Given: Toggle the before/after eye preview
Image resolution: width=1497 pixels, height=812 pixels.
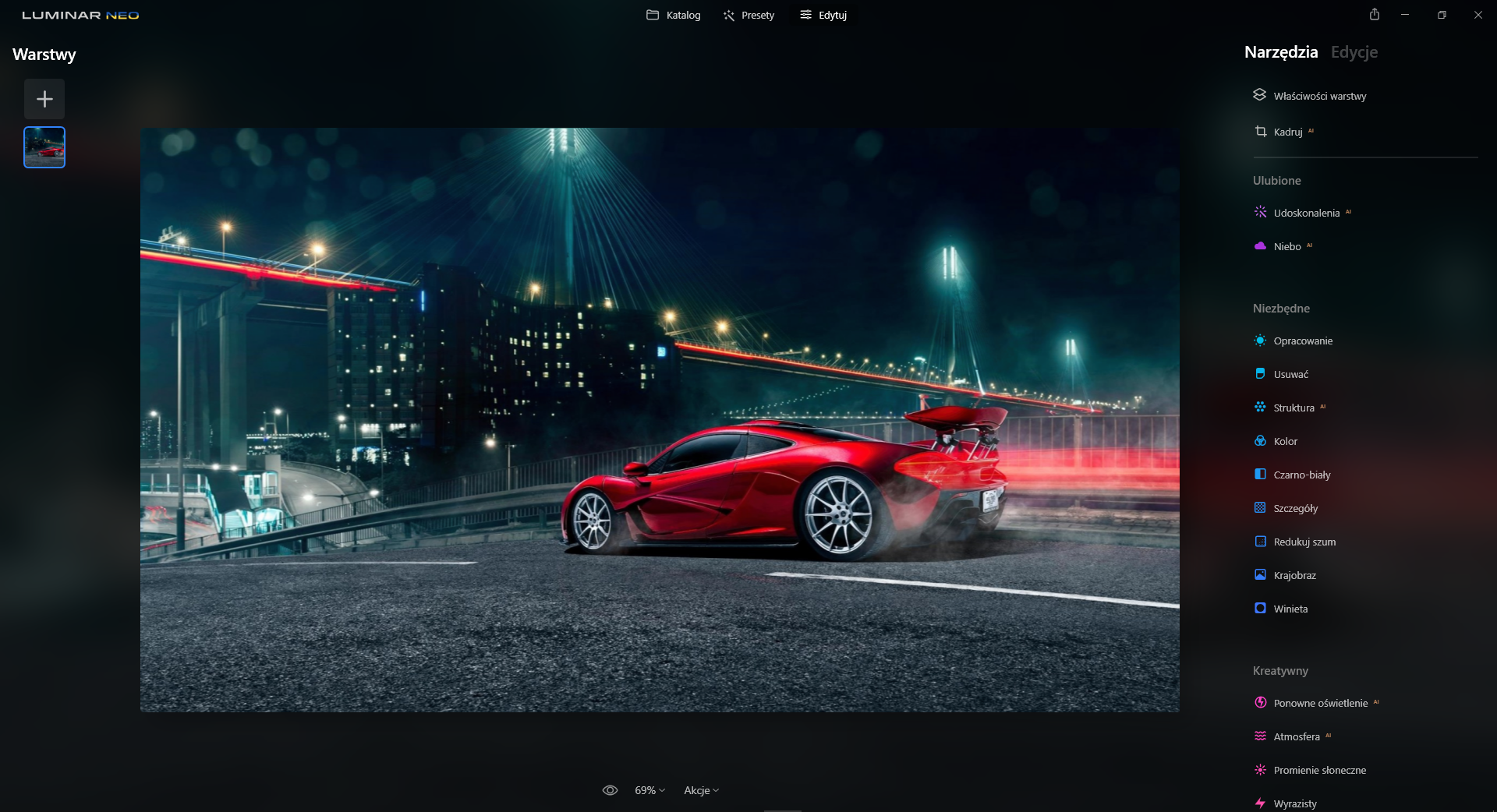Looking at the screenshot, I should pyautogui.click(x=610, y=790).
